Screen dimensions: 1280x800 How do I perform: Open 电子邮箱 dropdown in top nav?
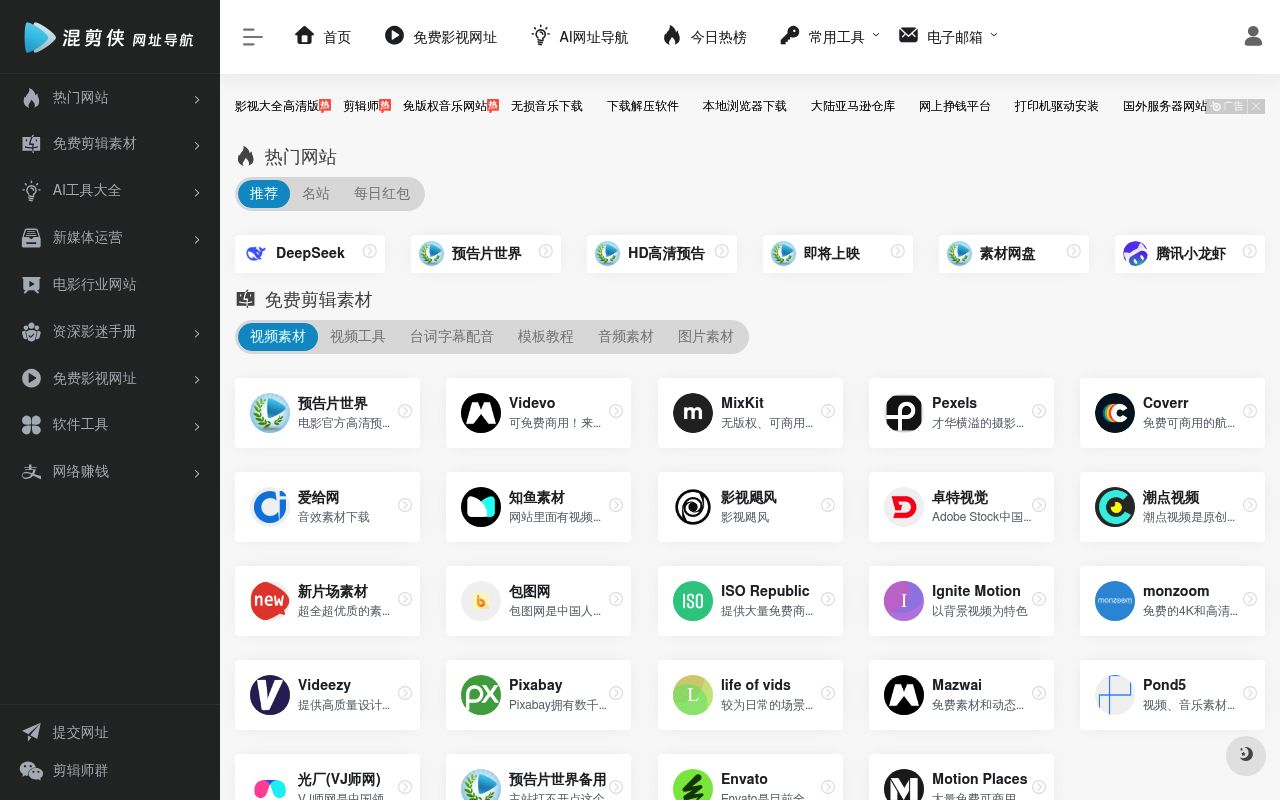point(948,37)
